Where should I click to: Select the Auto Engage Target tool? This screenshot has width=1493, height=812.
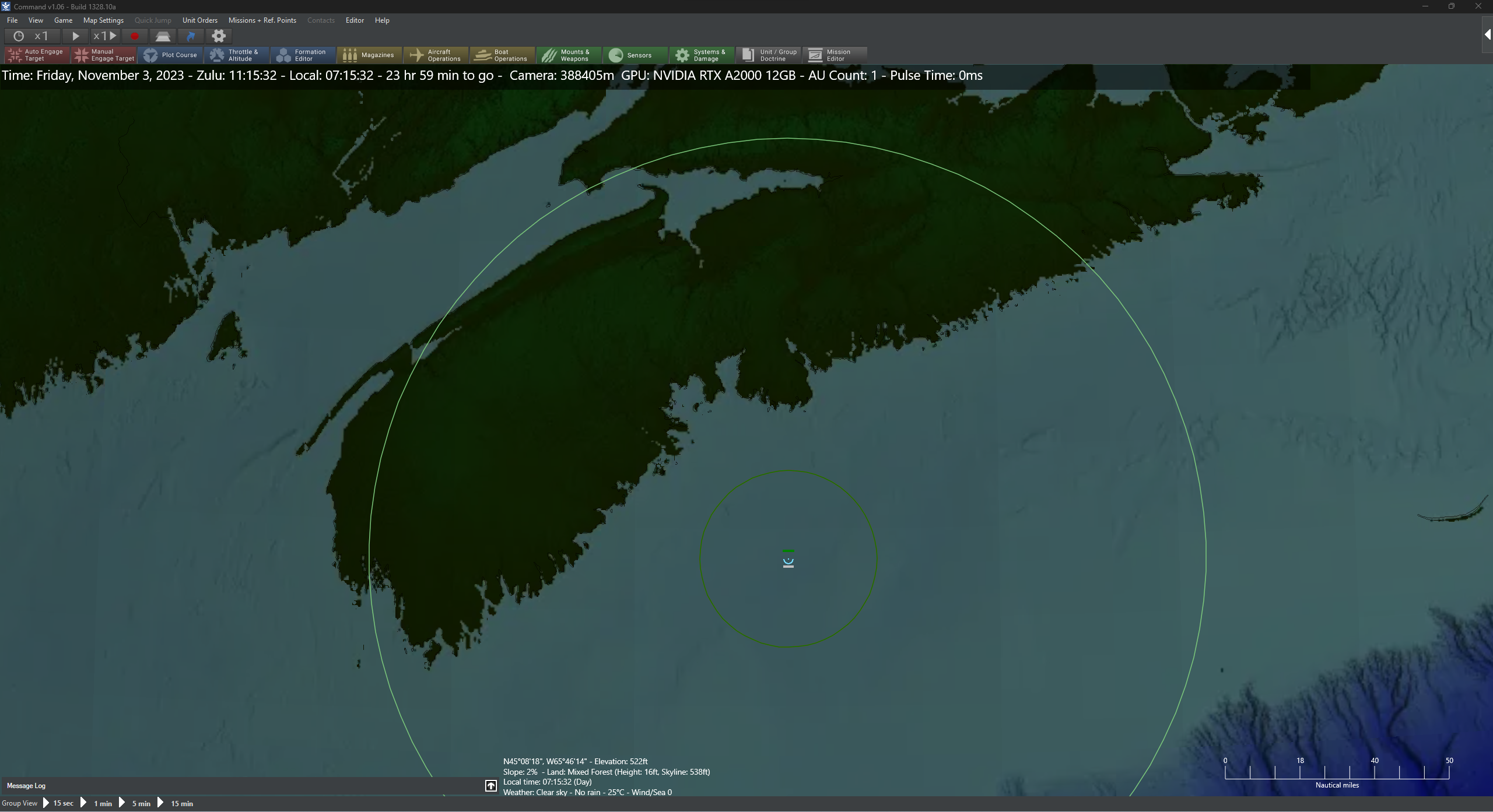point(35,55)
